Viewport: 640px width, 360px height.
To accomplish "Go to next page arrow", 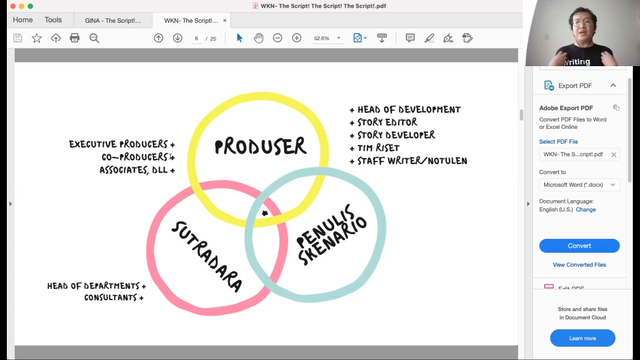I will [178, 38].
